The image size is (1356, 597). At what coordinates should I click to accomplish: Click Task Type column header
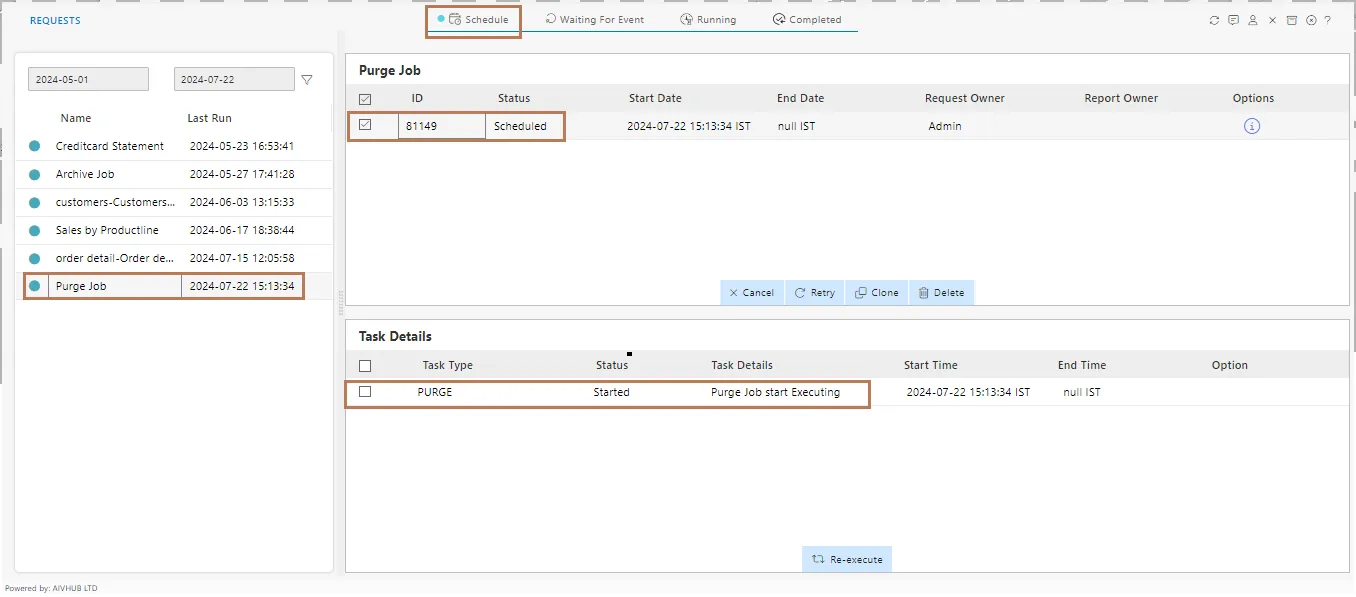[x=447, y=365]
